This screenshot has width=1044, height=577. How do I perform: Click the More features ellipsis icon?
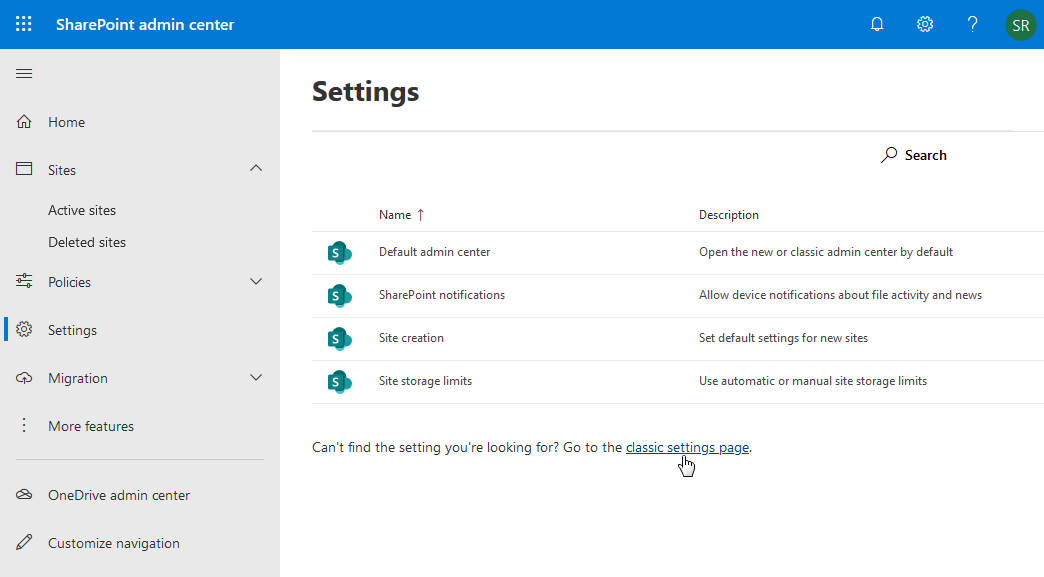coord(24,425)
